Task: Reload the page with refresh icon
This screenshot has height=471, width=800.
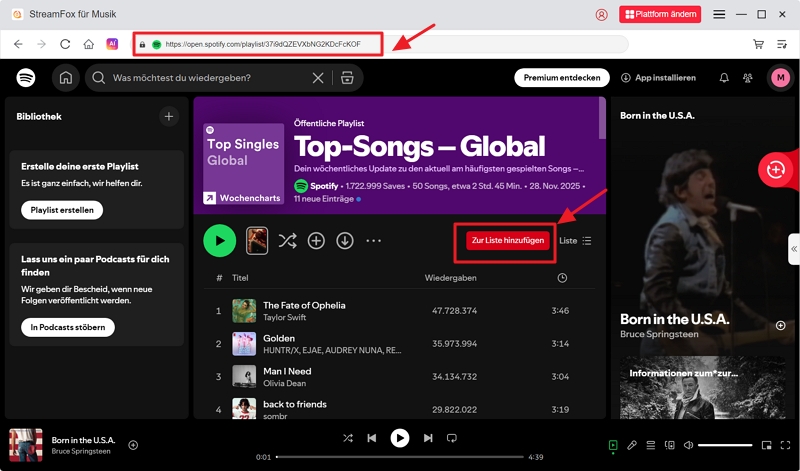Action: point(65,44)
